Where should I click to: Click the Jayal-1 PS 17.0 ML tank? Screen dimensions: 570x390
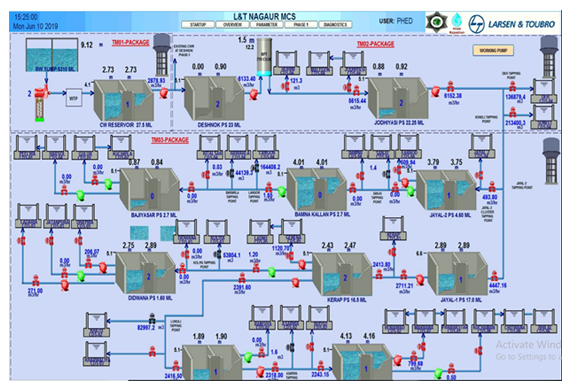[458, 273]
